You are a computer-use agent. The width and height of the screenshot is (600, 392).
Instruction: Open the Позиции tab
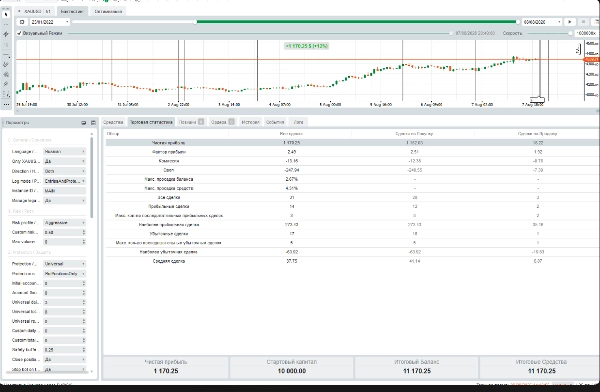(x=191, y=122)
